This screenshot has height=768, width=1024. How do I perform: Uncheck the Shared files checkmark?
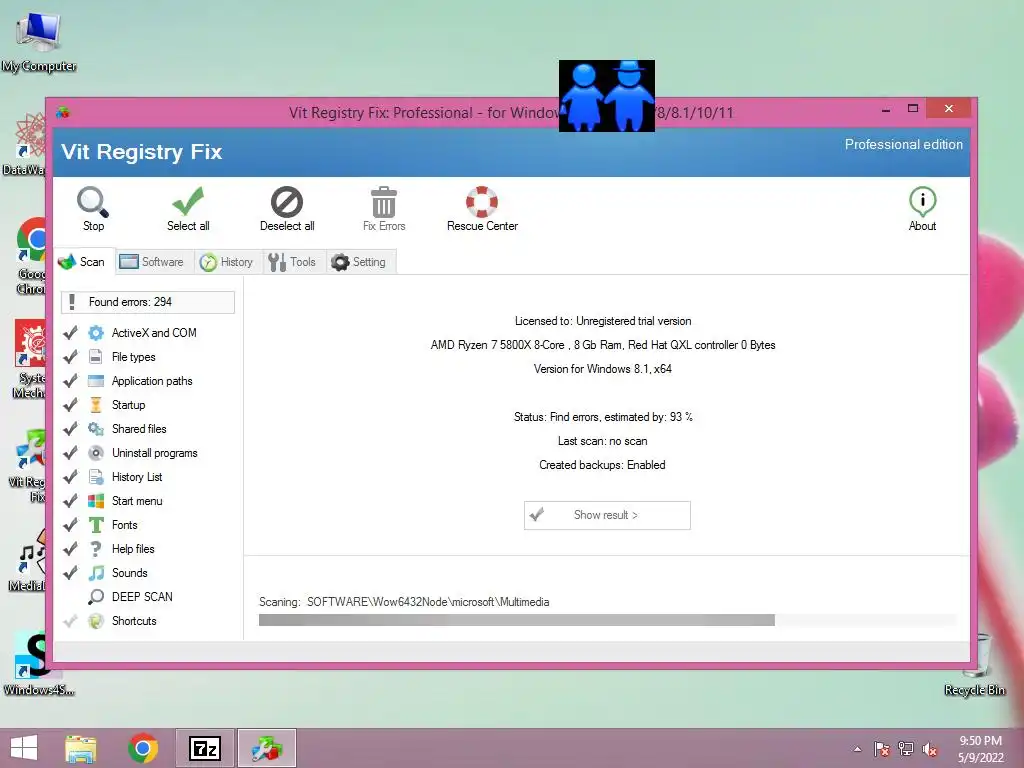(70, 429)
